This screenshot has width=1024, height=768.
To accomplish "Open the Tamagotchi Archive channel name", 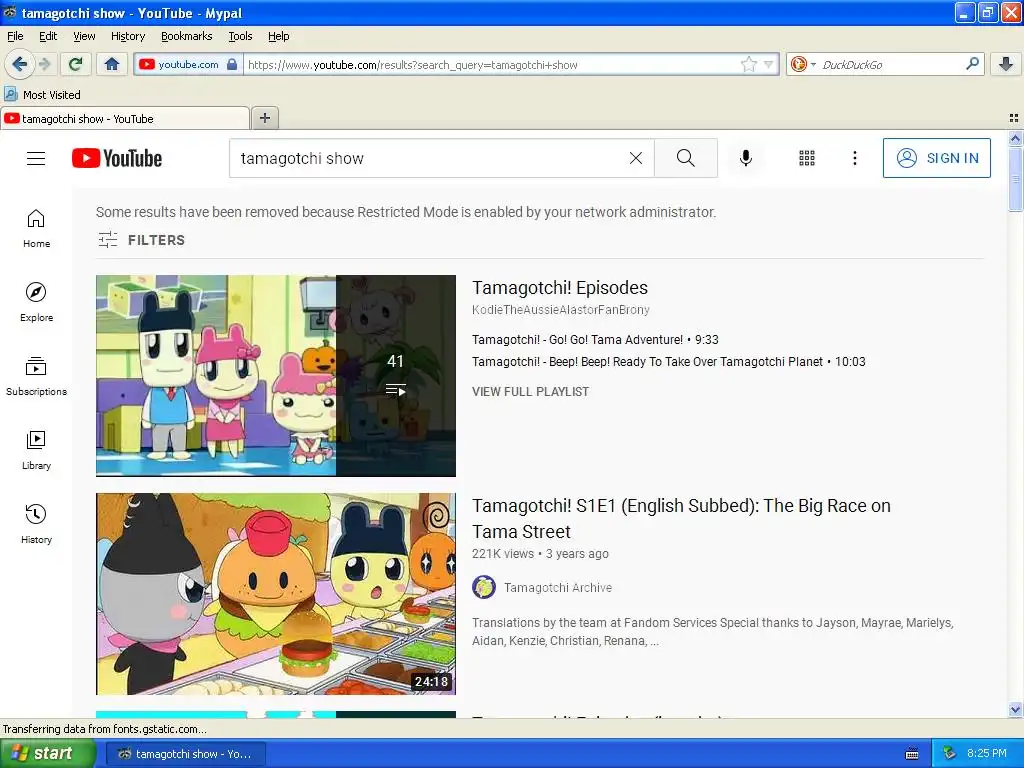I will click(x=558, y=588).
